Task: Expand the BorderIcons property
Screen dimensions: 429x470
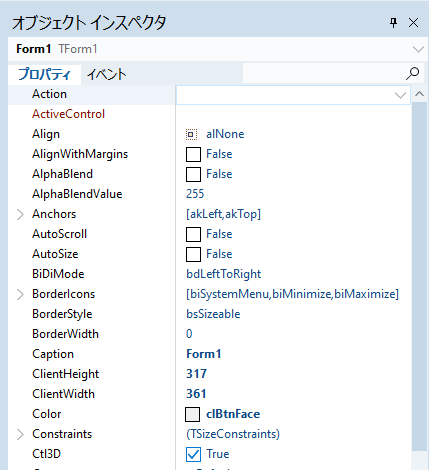Action: 20,294
